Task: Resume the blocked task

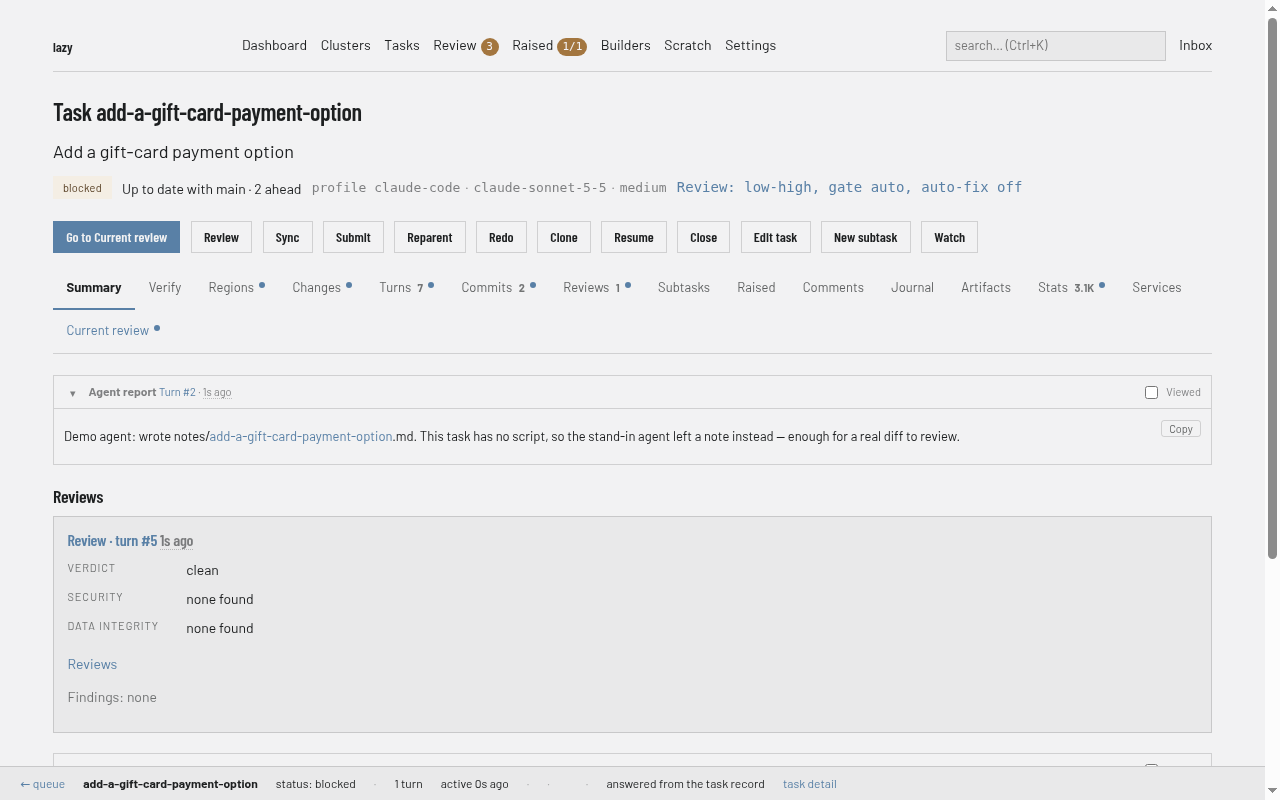Action: tap(634, 237)
